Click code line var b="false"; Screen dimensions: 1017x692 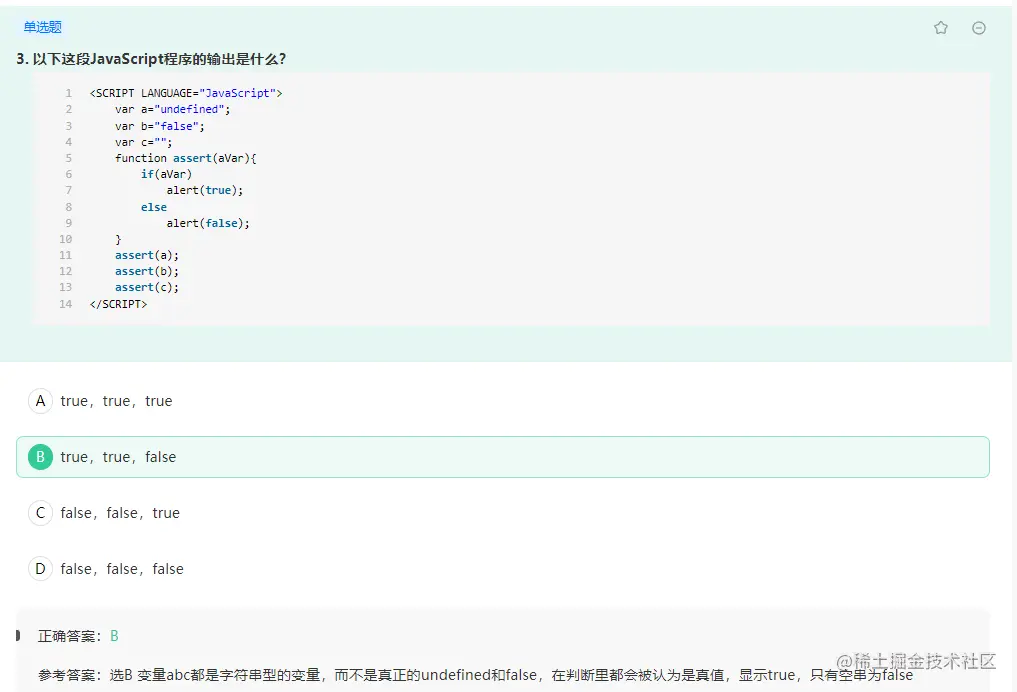(160, 126)
